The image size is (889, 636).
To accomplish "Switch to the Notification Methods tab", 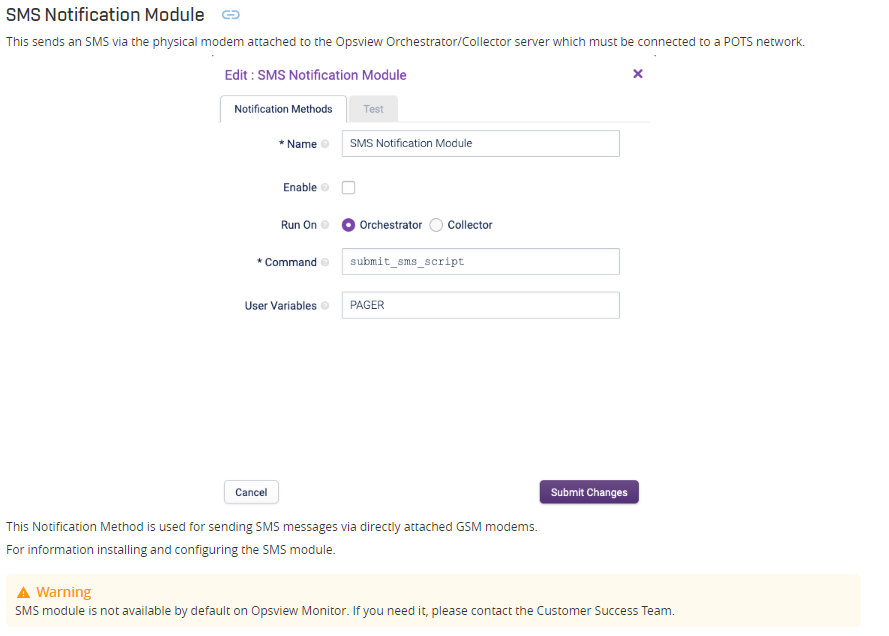I will (x=283, y=109).
